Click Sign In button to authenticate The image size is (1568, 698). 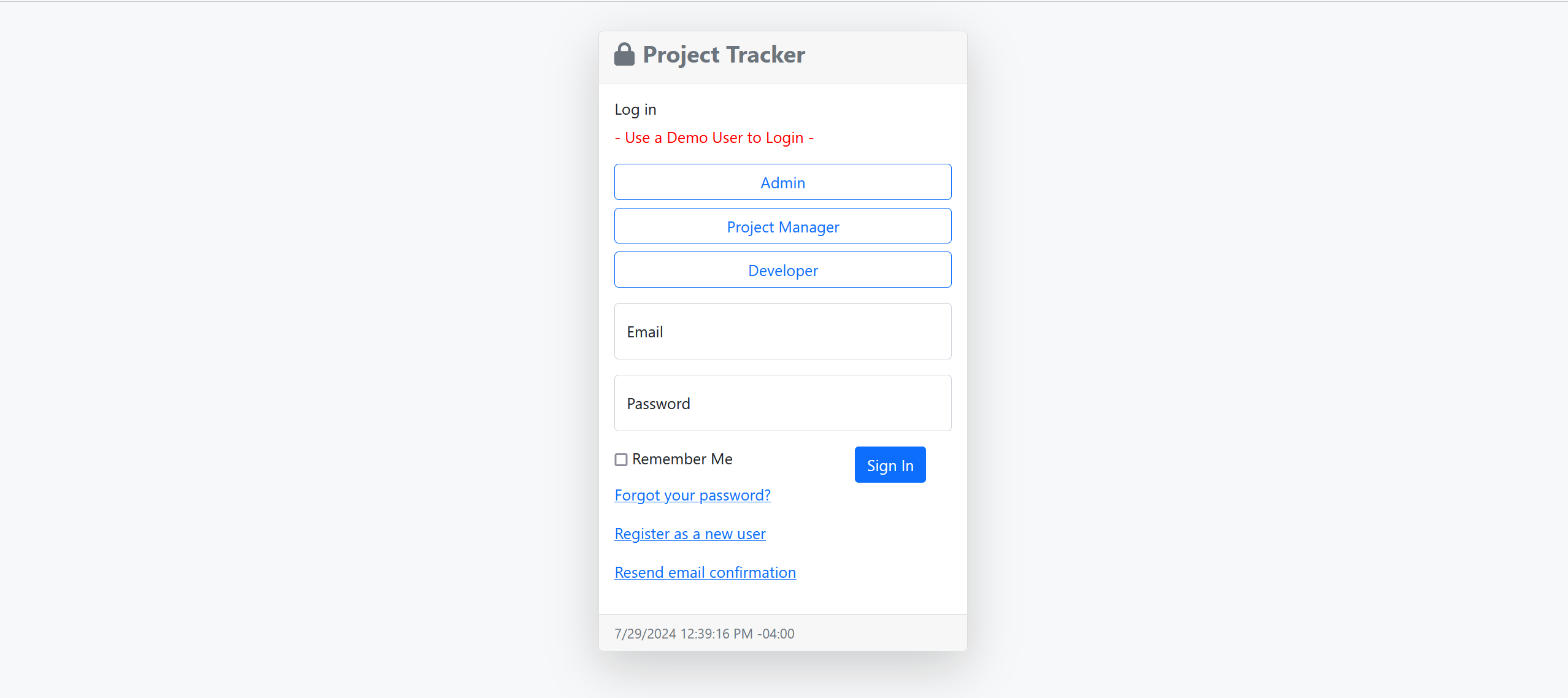pyautogui.click(x=890, y=464)
